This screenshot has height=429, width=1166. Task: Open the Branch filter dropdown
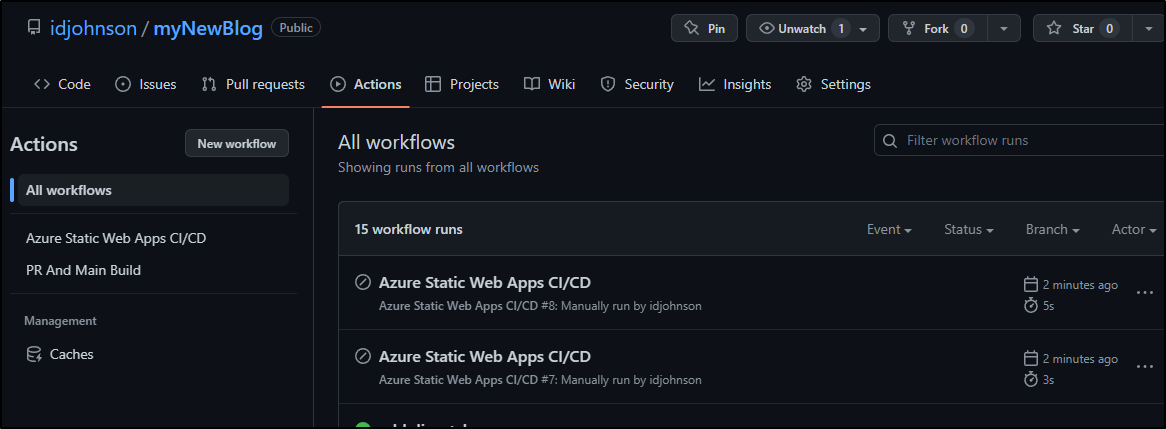(x=1053, y=230)
